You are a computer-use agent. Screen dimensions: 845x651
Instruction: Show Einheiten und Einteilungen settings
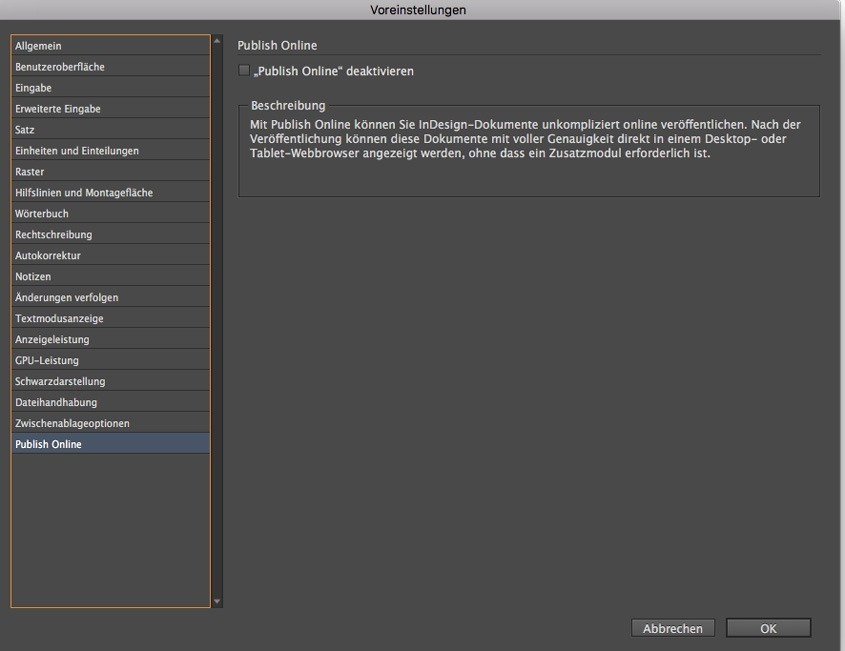pos(110,151)
